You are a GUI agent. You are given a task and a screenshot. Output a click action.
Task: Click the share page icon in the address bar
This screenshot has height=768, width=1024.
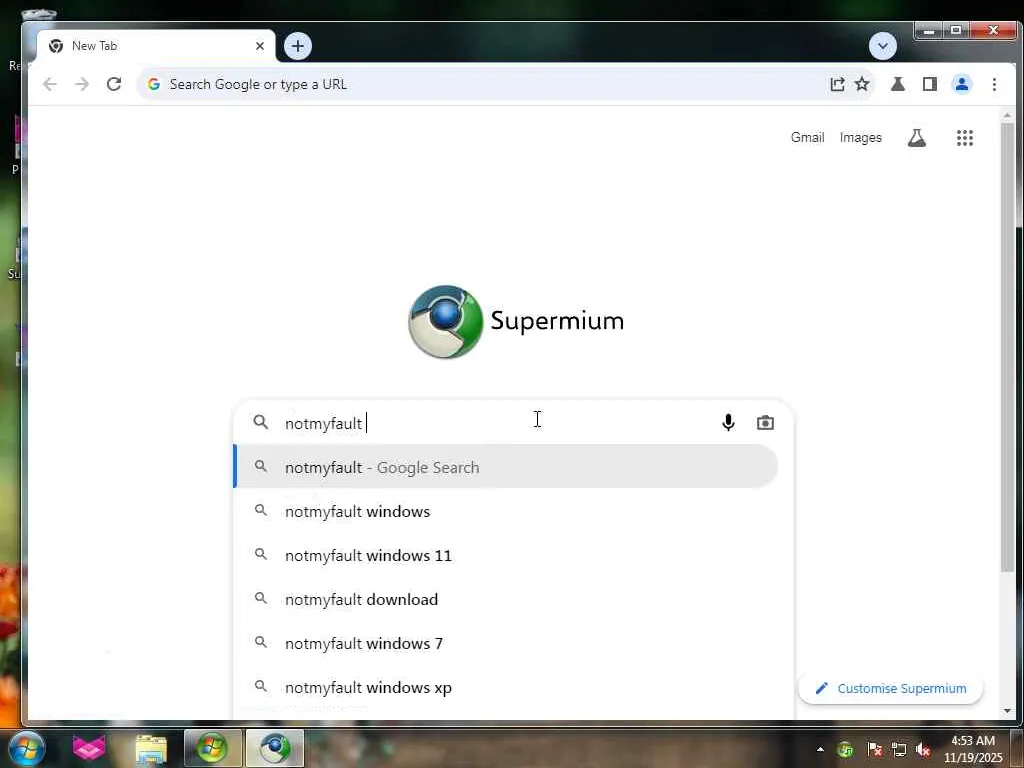(837, 84)
